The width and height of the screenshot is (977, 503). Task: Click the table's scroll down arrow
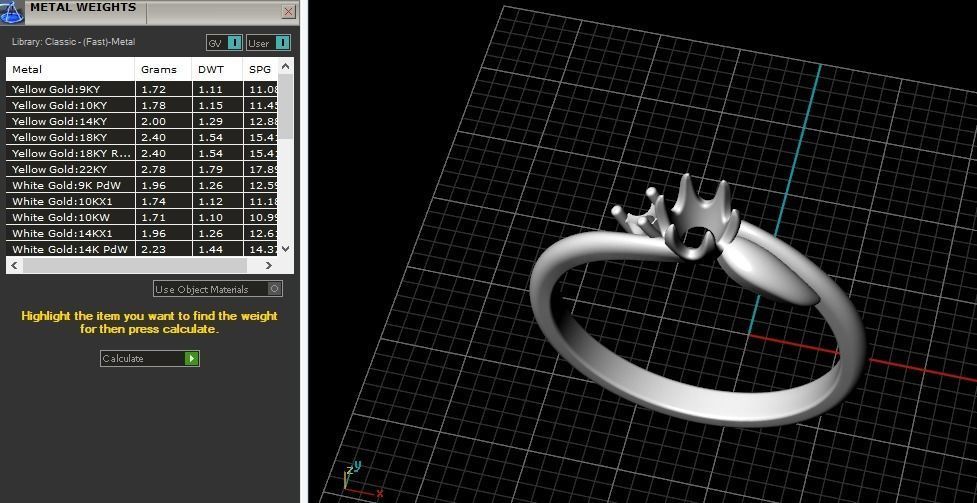pos(285,248)
